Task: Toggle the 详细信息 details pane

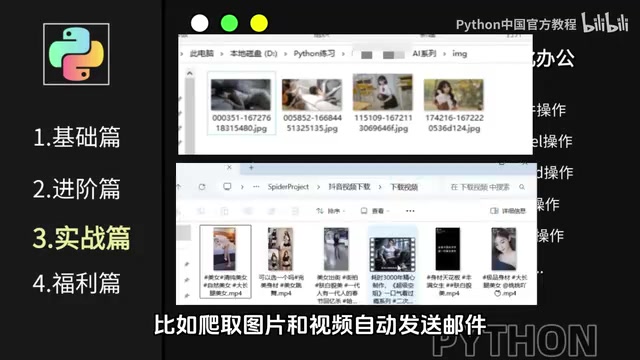Action: (x=508, y=211)
